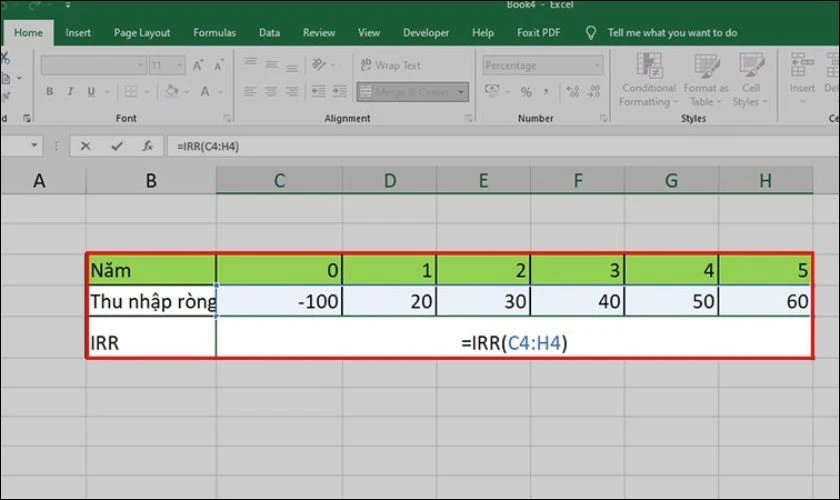Switch to the Home tab
Screen dimensions: 840x500
28,33
